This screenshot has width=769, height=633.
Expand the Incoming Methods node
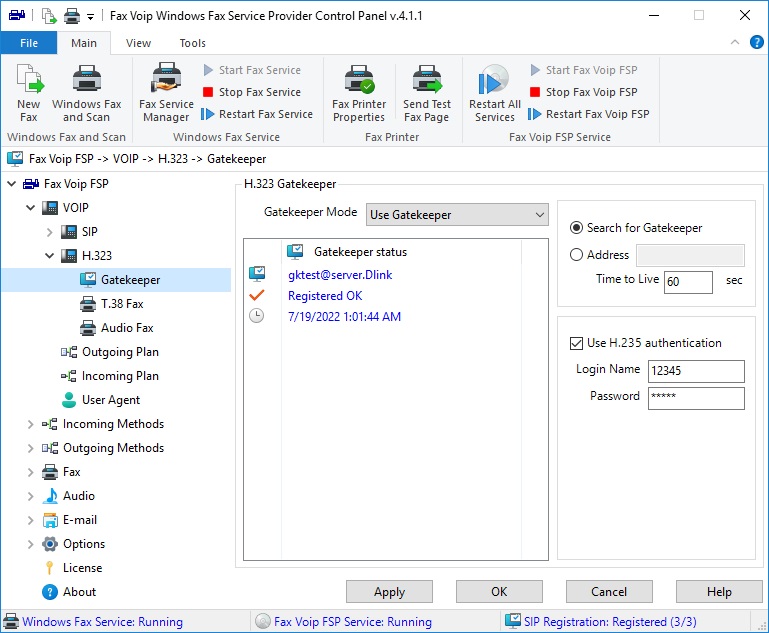point(30,424)
